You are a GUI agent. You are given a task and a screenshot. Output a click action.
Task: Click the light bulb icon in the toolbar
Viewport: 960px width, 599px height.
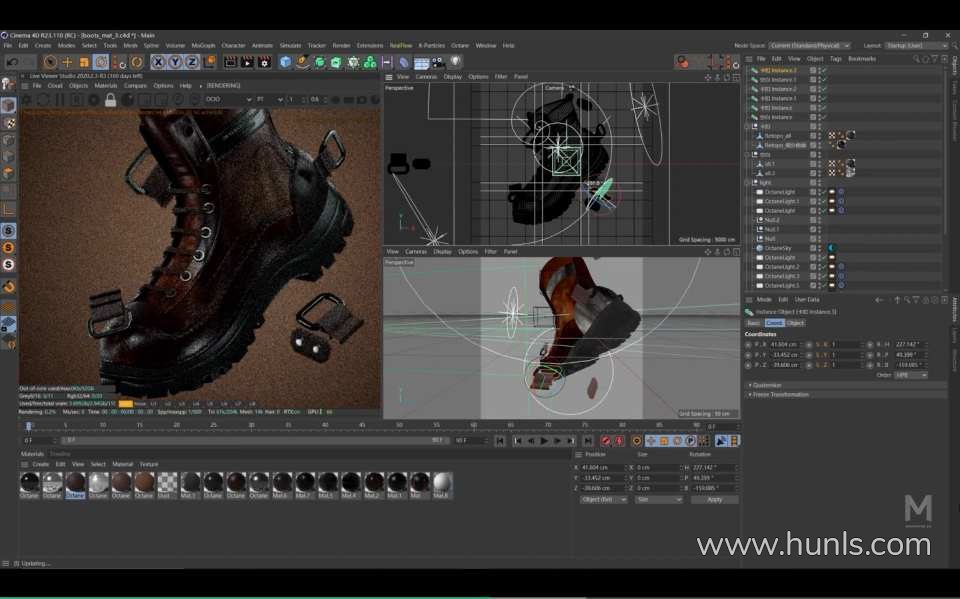(455, 62)
